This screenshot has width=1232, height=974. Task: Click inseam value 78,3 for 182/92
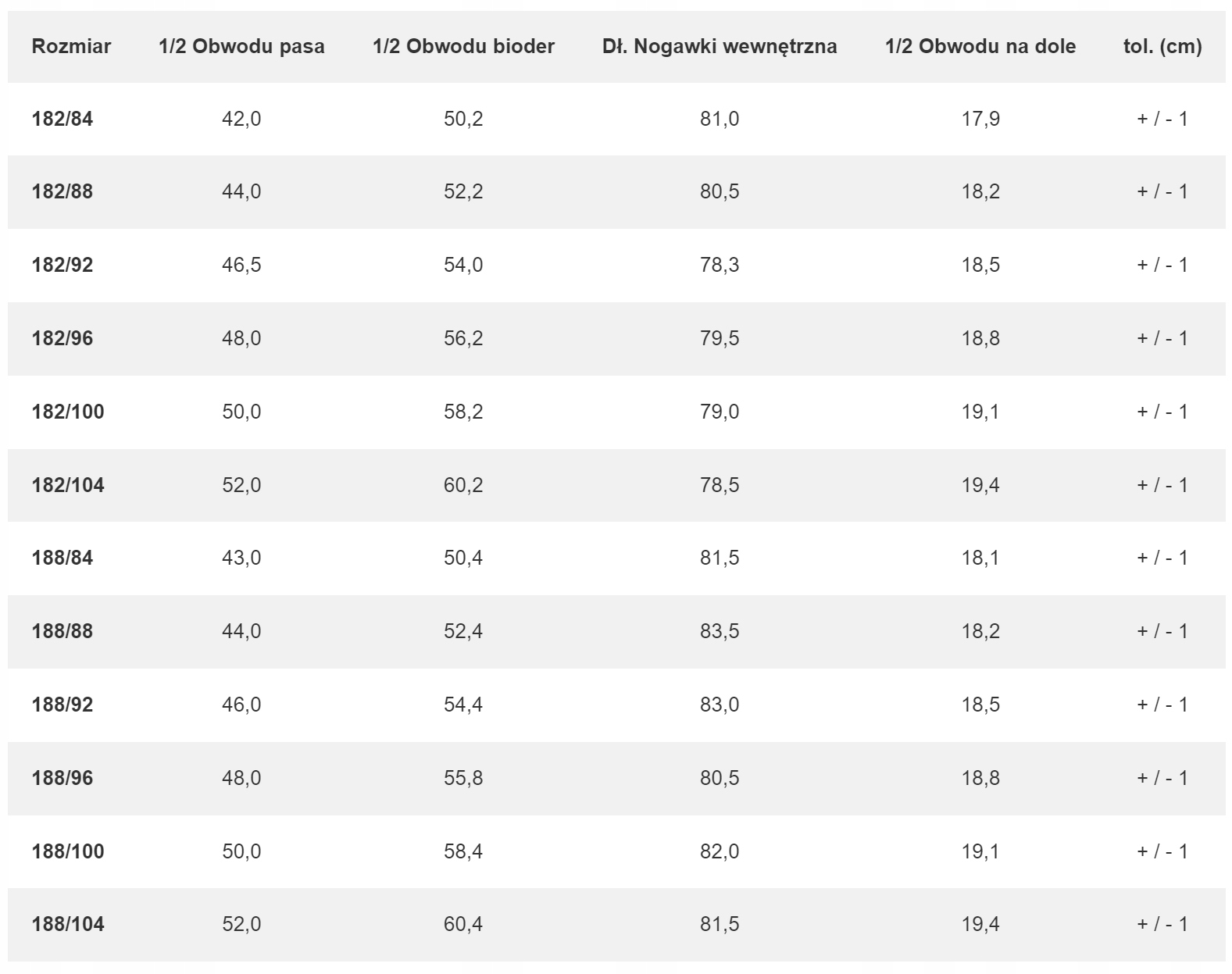(x=720, y=265)
